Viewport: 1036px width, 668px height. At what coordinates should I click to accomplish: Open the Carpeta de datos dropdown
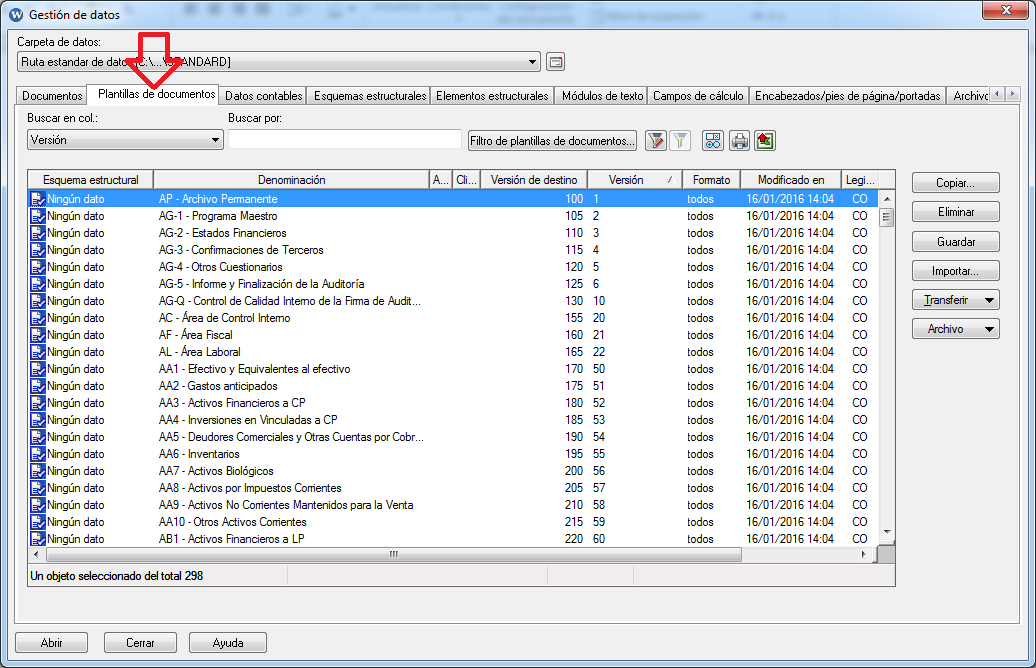click(532, 62)
